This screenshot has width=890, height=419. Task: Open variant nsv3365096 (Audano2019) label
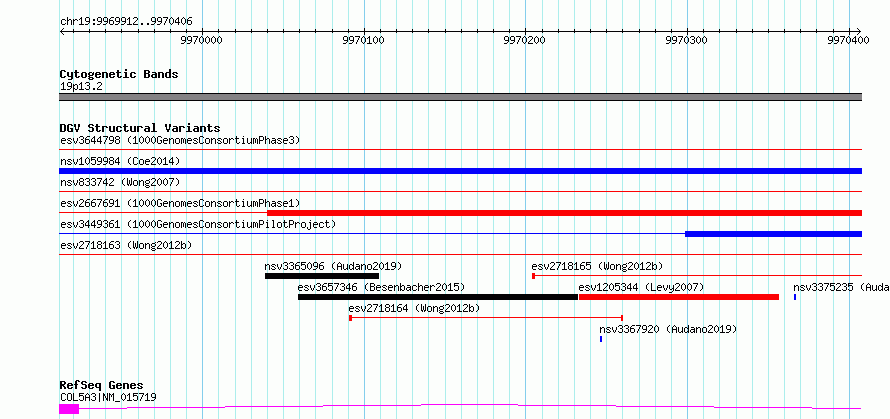coord(333,266)
